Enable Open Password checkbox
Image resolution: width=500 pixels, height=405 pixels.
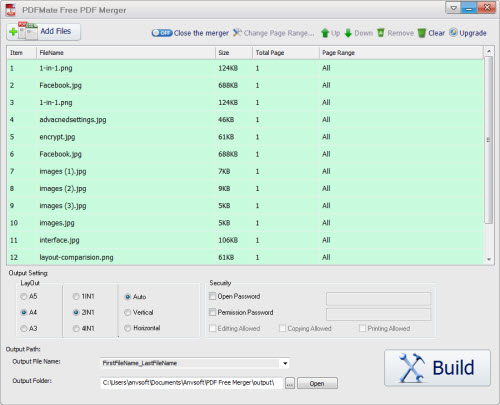212,296
